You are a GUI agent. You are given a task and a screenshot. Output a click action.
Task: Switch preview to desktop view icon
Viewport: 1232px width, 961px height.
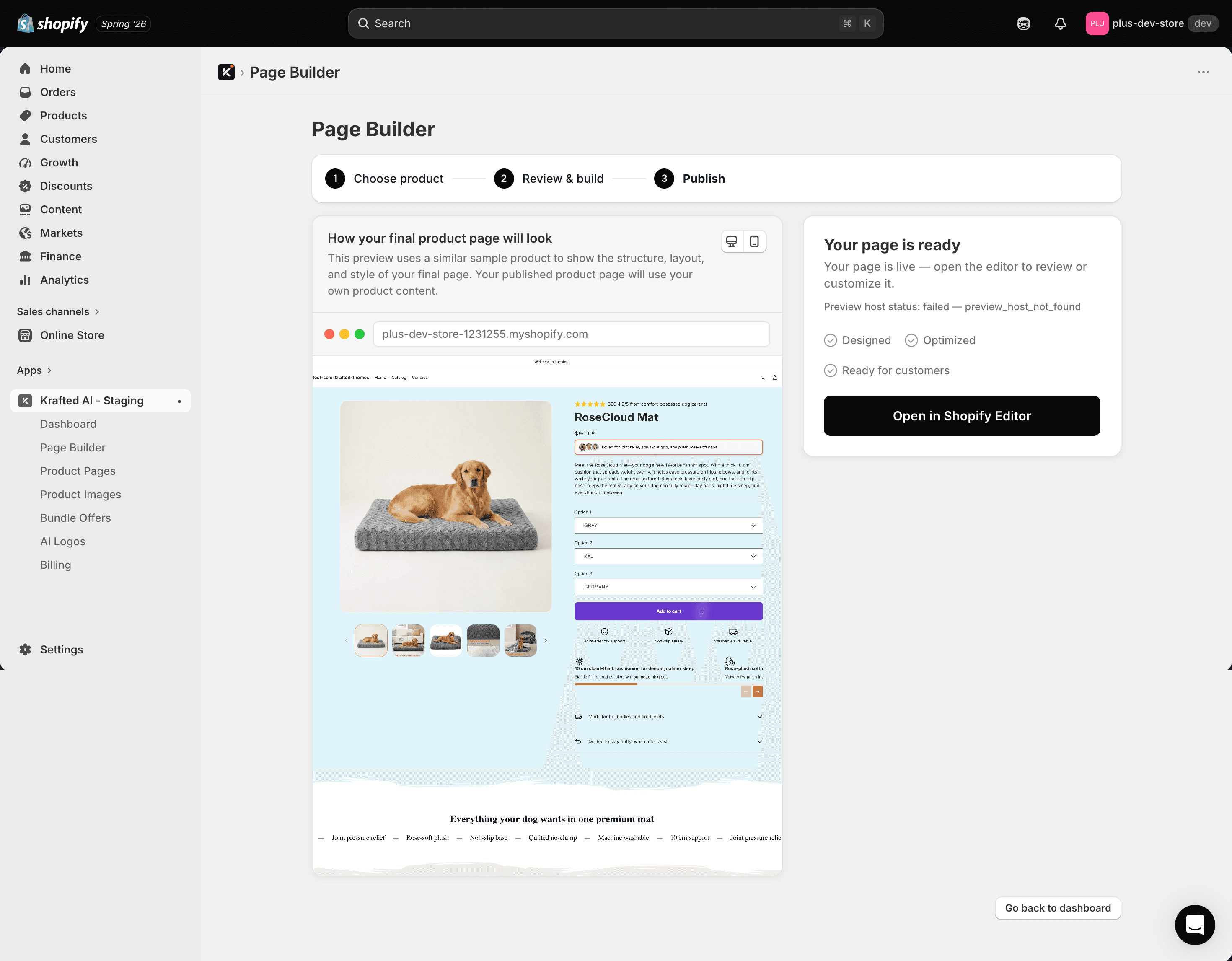732,241
